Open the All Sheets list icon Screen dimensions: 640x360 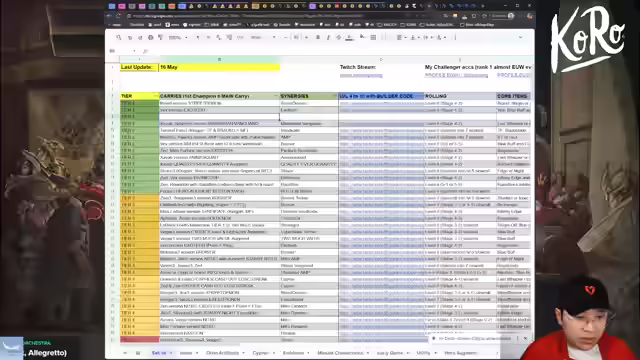pyautogui.click(x=138, y=353)
